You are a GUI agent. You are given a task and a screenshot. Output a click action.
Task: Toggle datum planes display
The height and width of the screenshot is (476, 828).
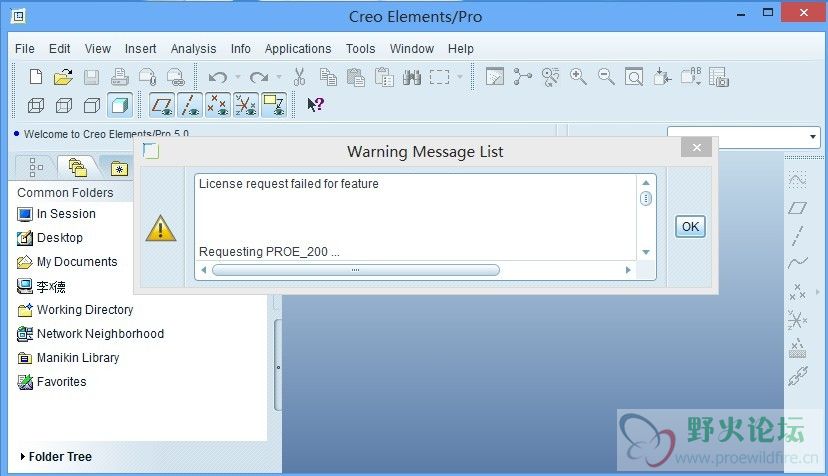pos(162,105)
